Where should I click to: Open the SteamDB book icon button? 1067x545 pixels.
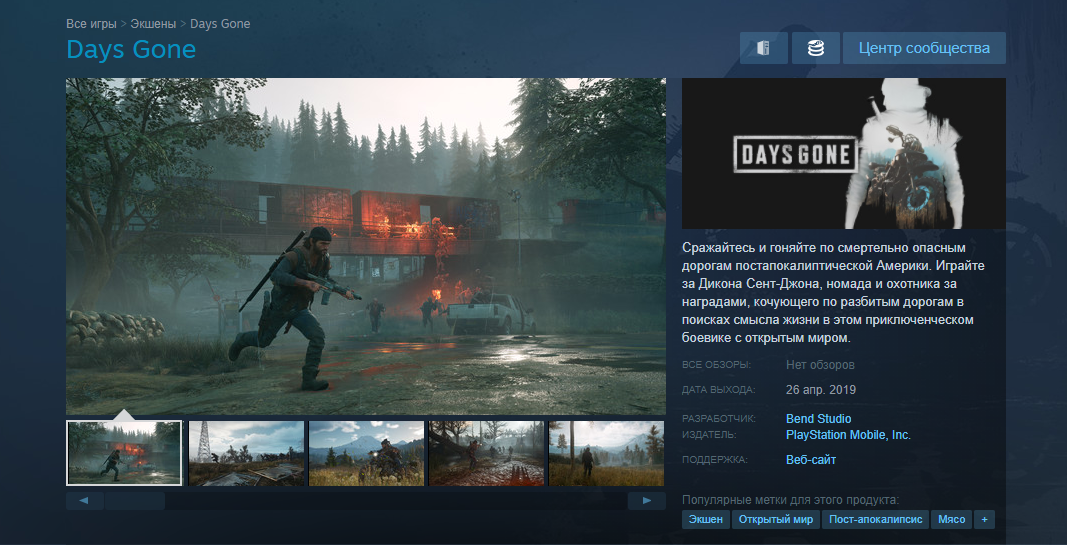coord(764,48)
